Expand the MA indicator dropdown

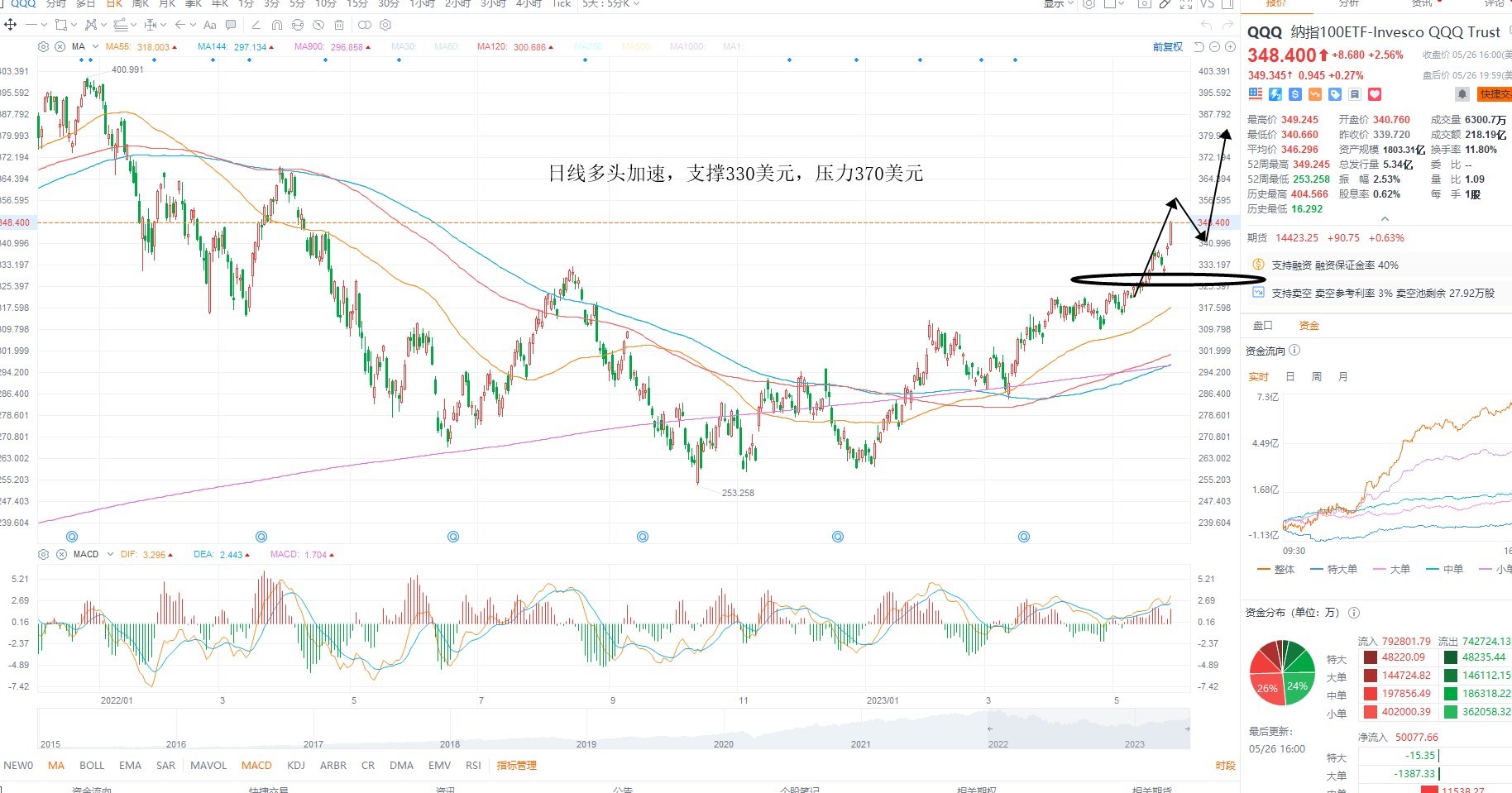(x=95, y=47)
